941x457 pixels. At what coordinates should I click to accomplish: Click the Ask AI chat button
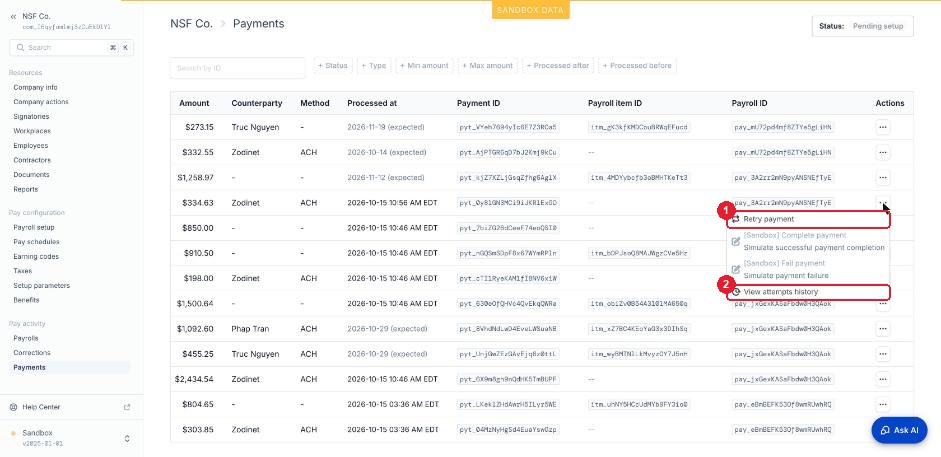[899, 430]
